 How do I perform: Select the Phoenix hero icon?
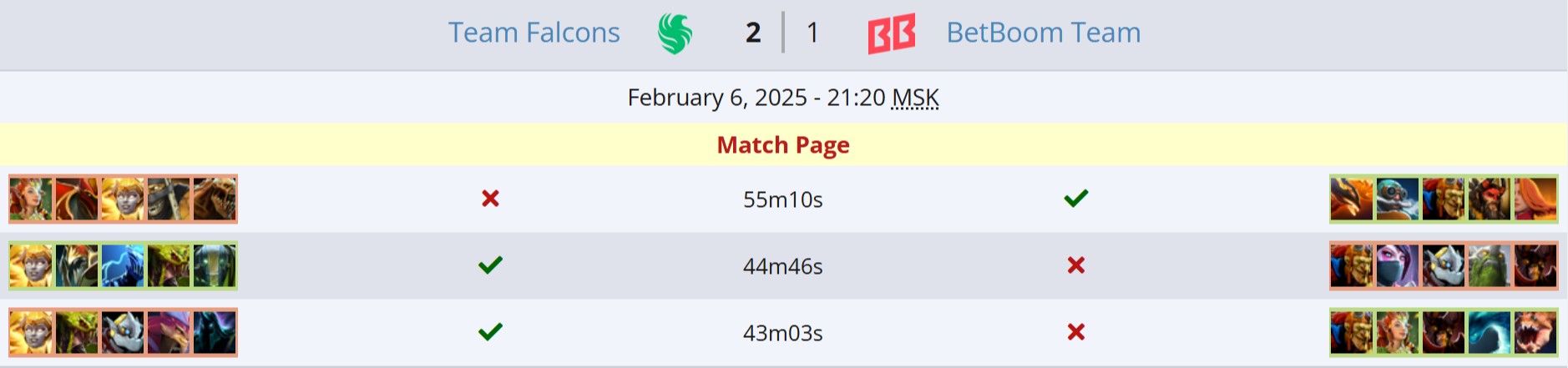tap(1351, 199)
